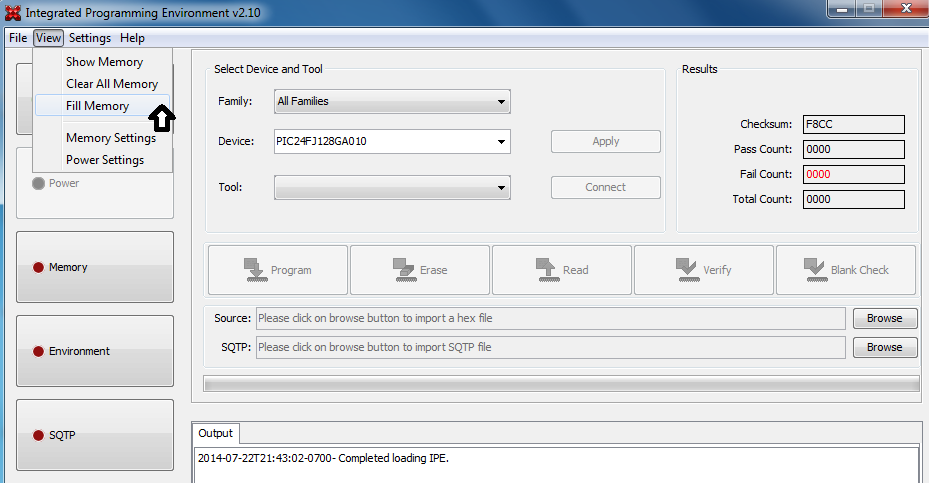Click Browse next to the Source field
This screenshot has height=483, width=929.
tap(884, 318)
